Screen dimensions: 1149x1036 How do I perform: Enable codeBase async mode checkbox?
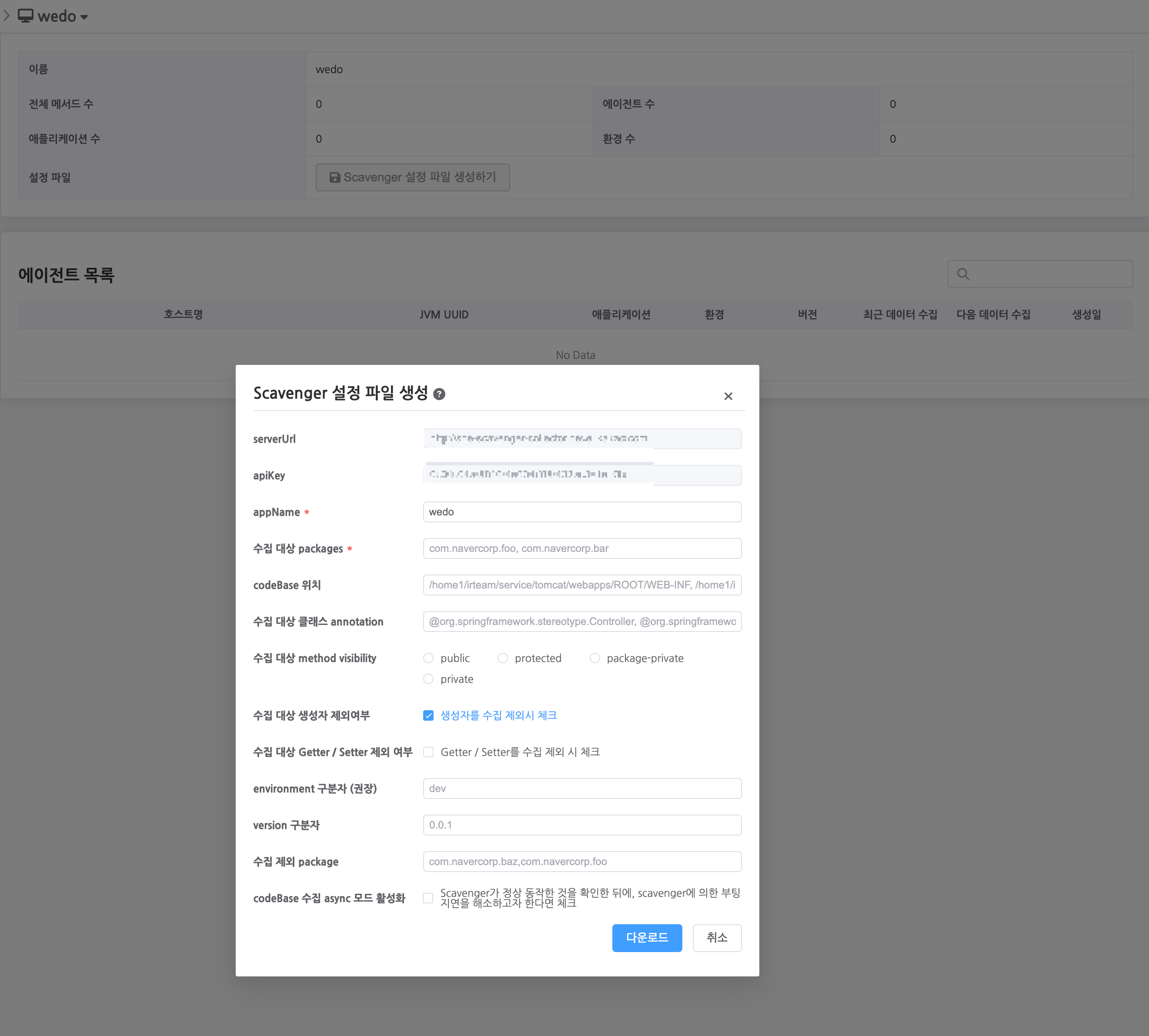428,898
